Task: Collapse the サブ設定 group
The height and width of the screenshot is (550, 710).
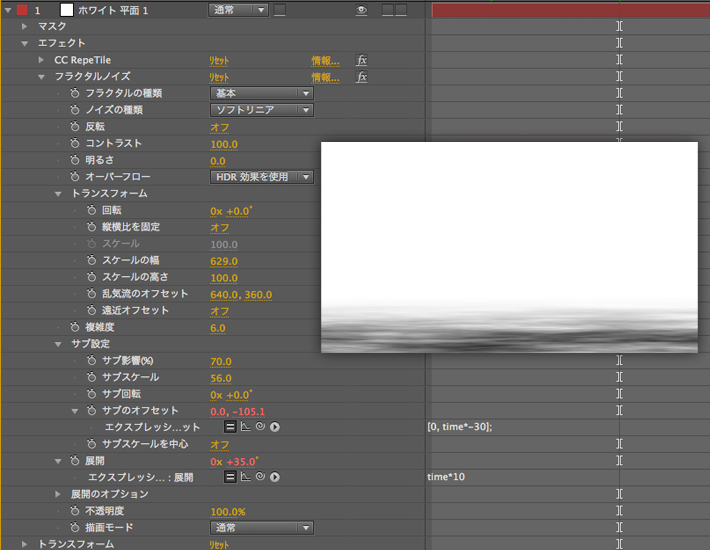Action: 58,344
